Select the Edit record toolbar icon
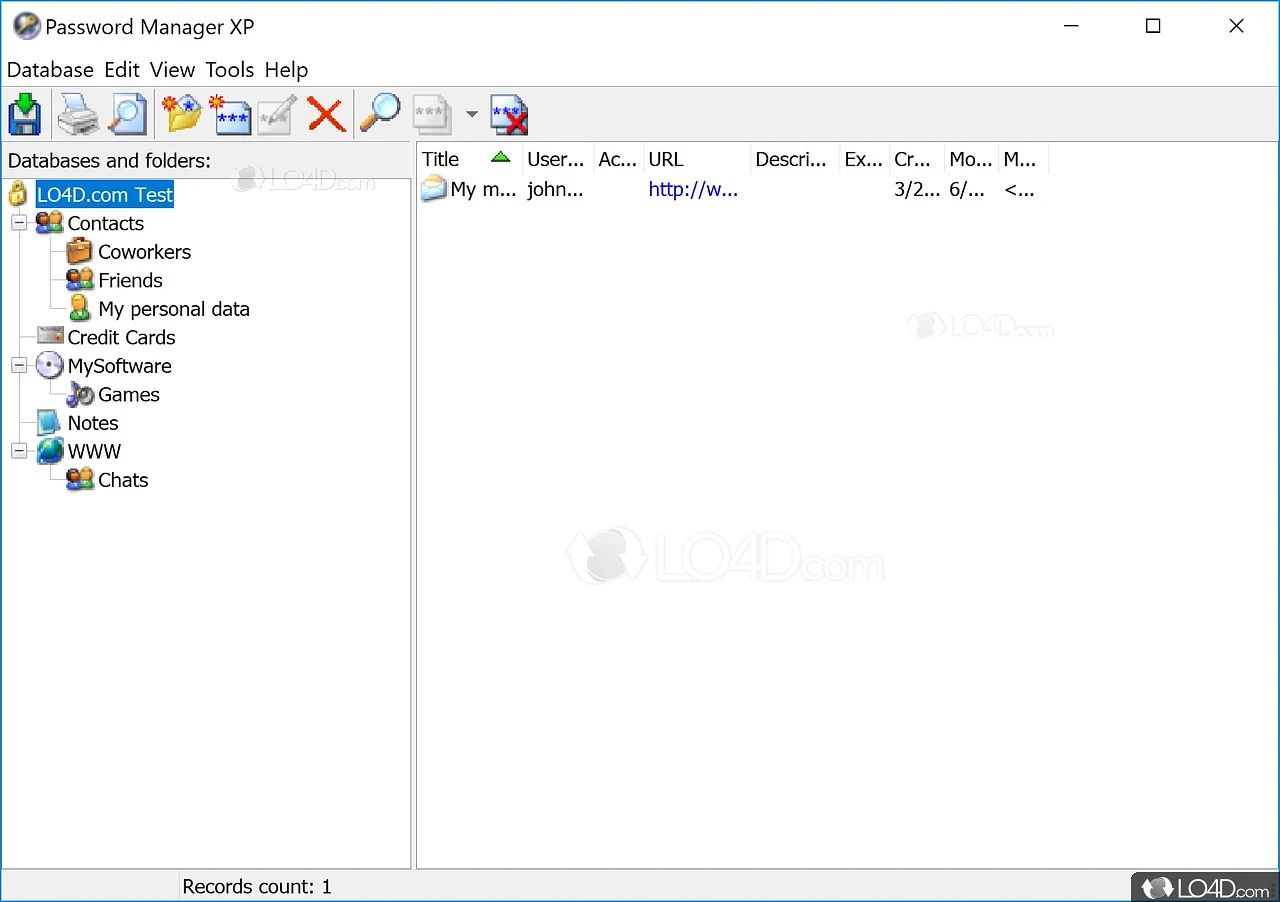The image size is (1280, 902). point(276,114)
